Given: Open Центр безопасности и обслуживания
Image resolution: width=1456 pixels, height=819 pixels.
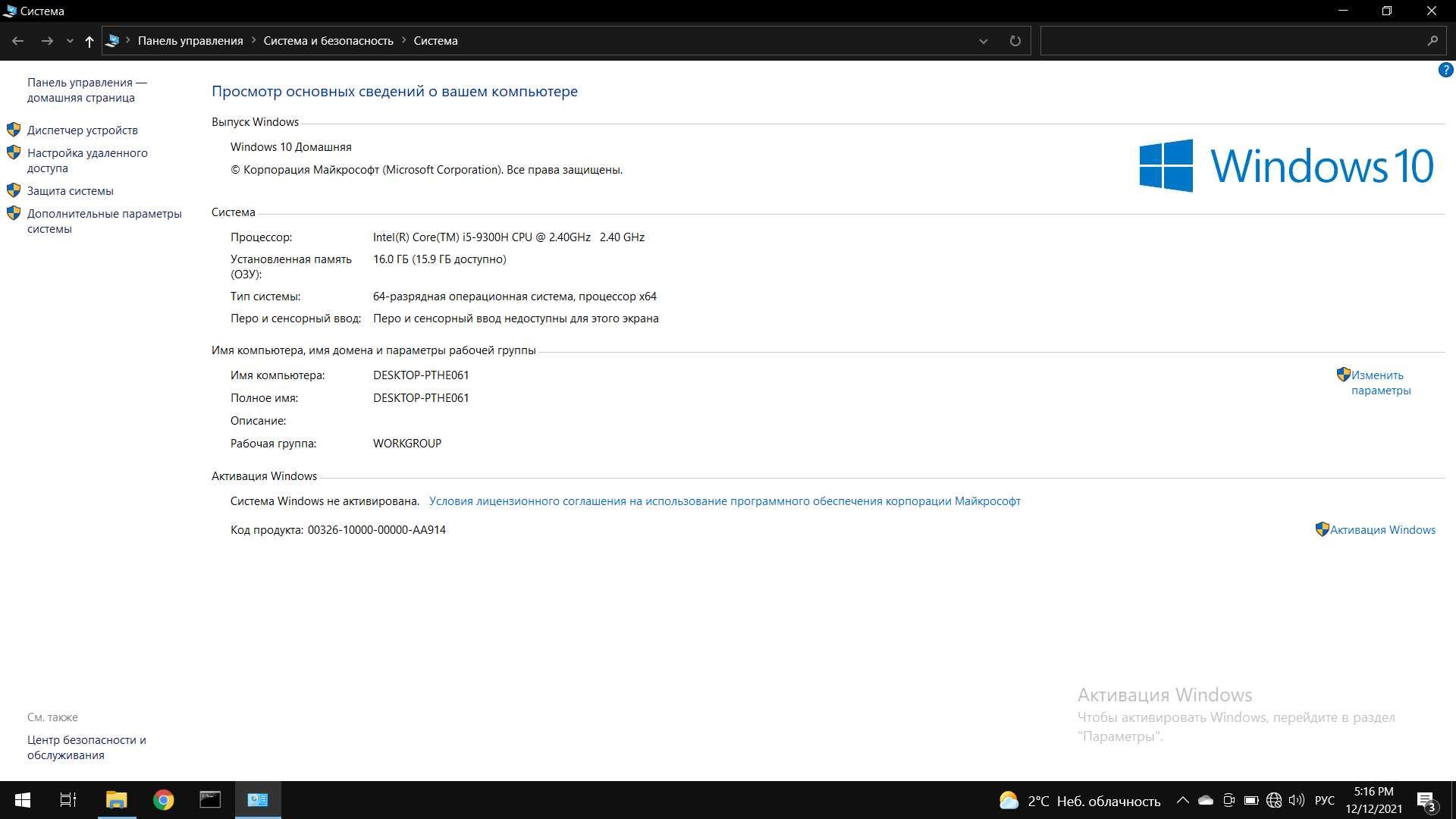Looking at the screenshot, I should tap(86, 748).
